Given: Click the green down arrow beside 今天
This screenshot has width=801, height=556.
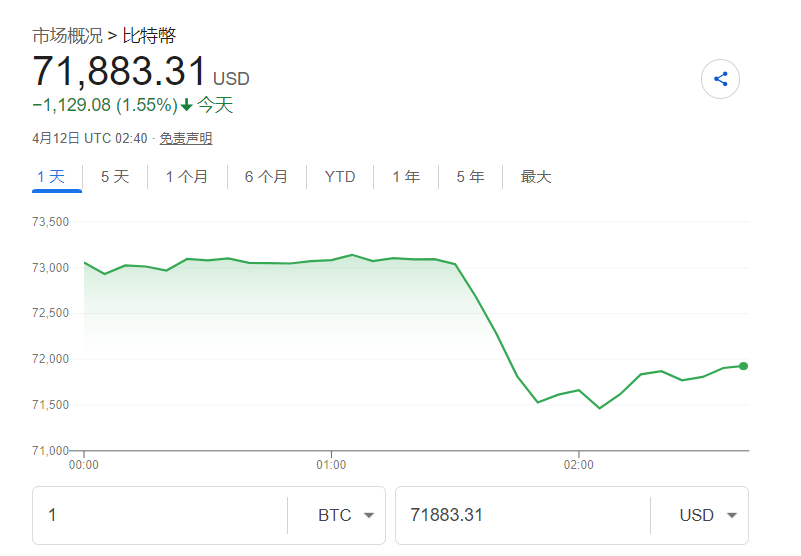Looking at the screenshot, I should pyautogui.click(x=186, y=105).
